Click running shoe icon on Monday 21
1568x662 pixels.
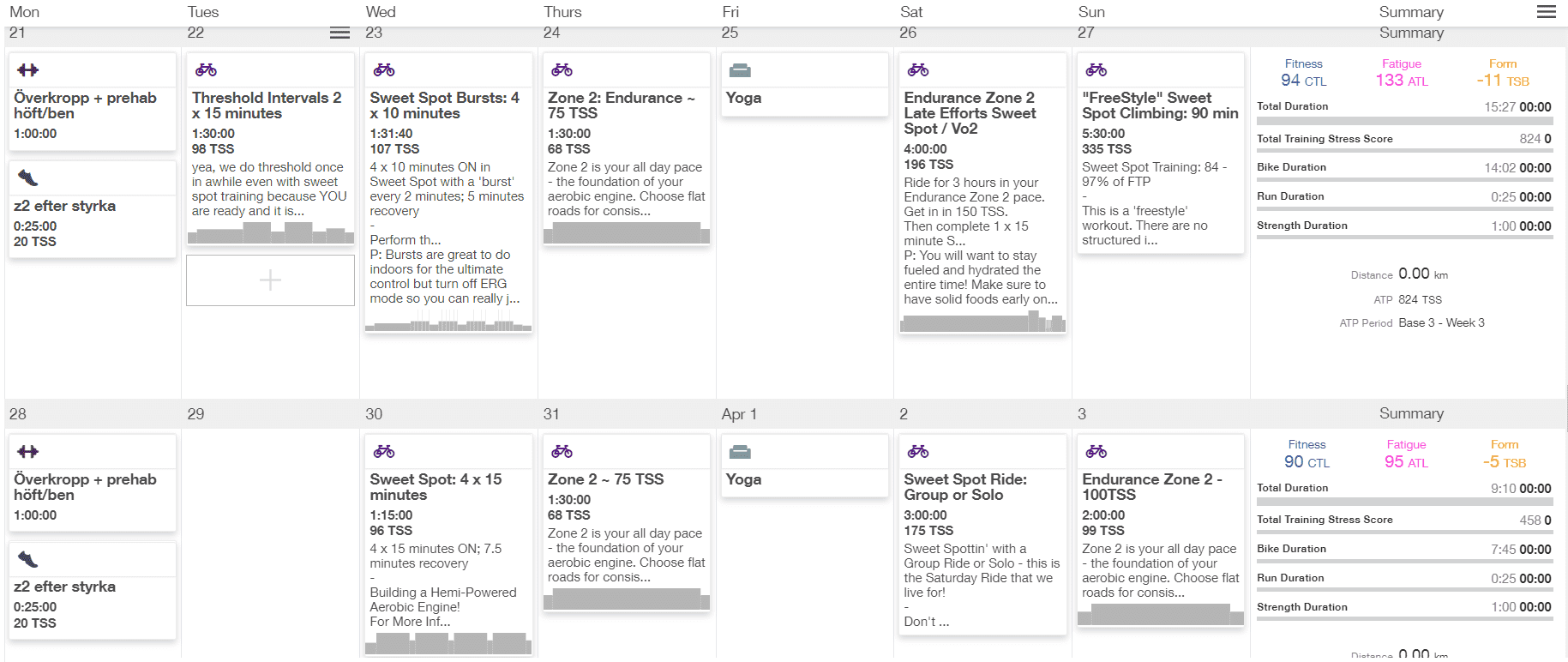tap(28, 178)
